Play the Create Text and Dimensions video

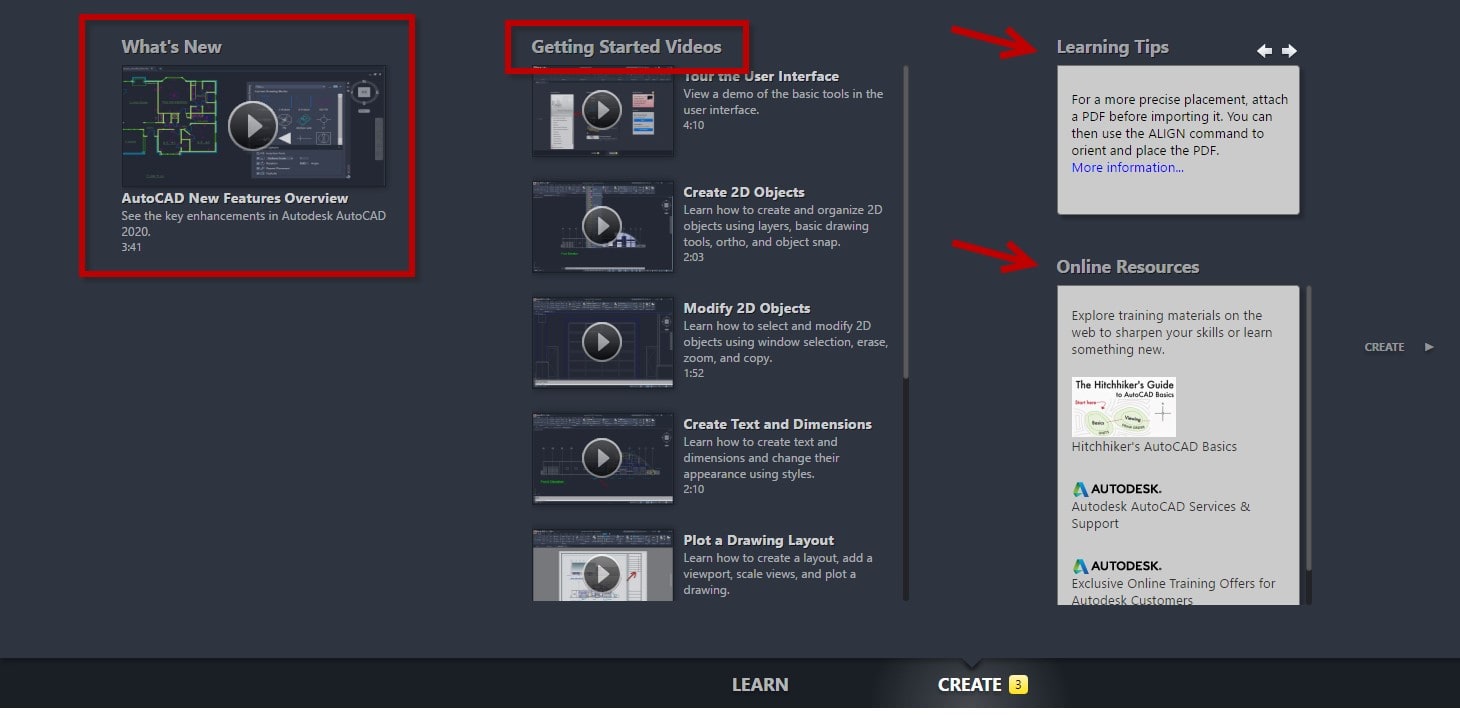[x=603, y=458]
